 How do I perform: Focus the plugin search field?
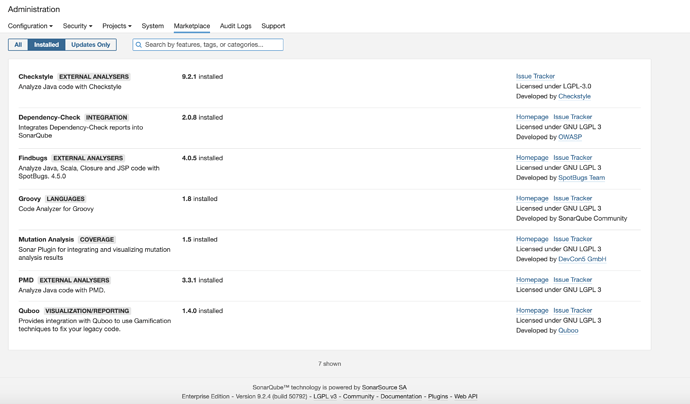(208, 44)
